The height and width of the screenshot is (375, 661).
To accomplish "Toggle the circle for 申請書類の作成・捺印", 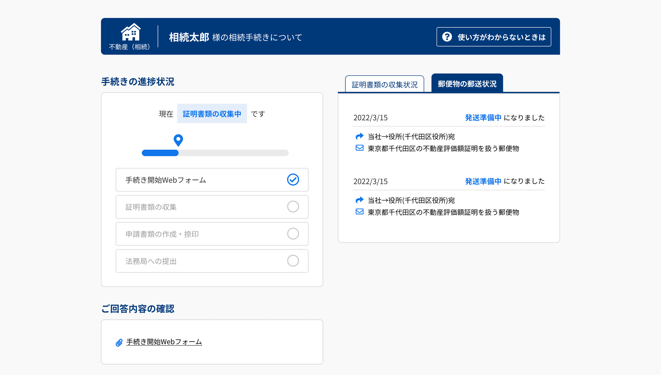I will 293,233.
